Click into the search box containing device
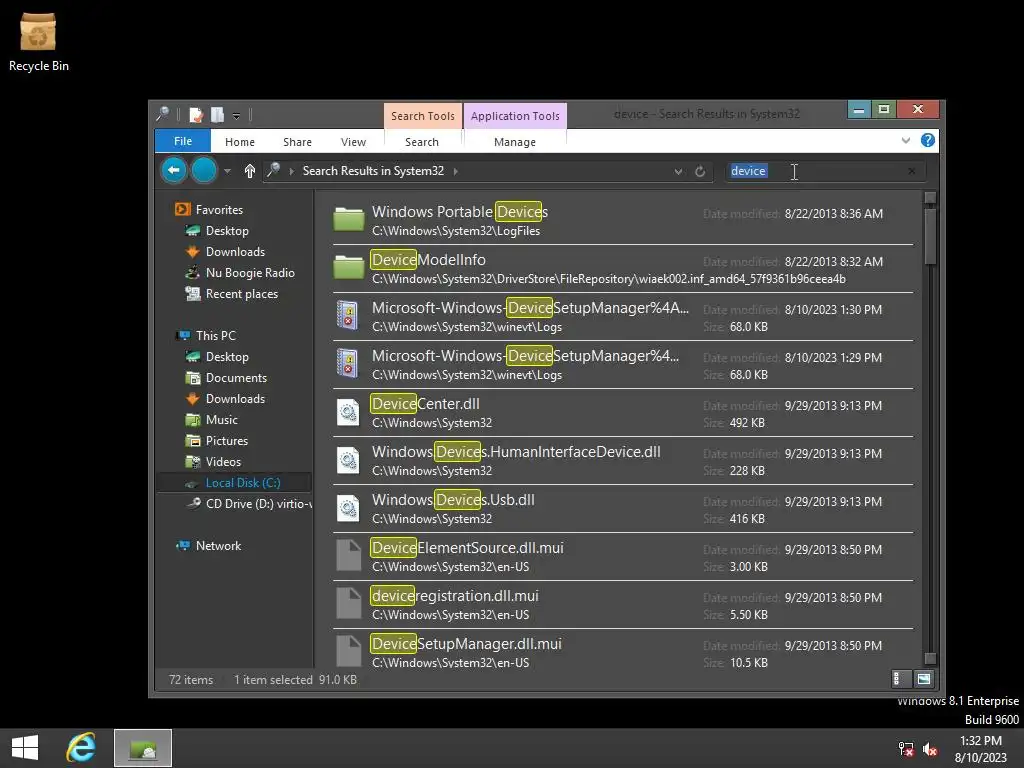1024x768 pixels. [824, 171]
